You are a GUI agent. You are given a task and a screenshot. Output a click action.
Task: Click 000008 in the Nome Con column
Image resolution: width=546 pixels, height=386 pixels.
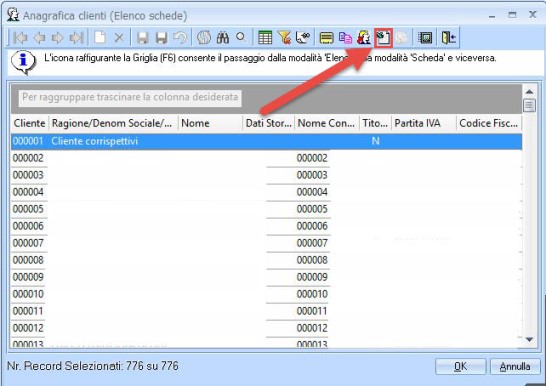[312, 260]
